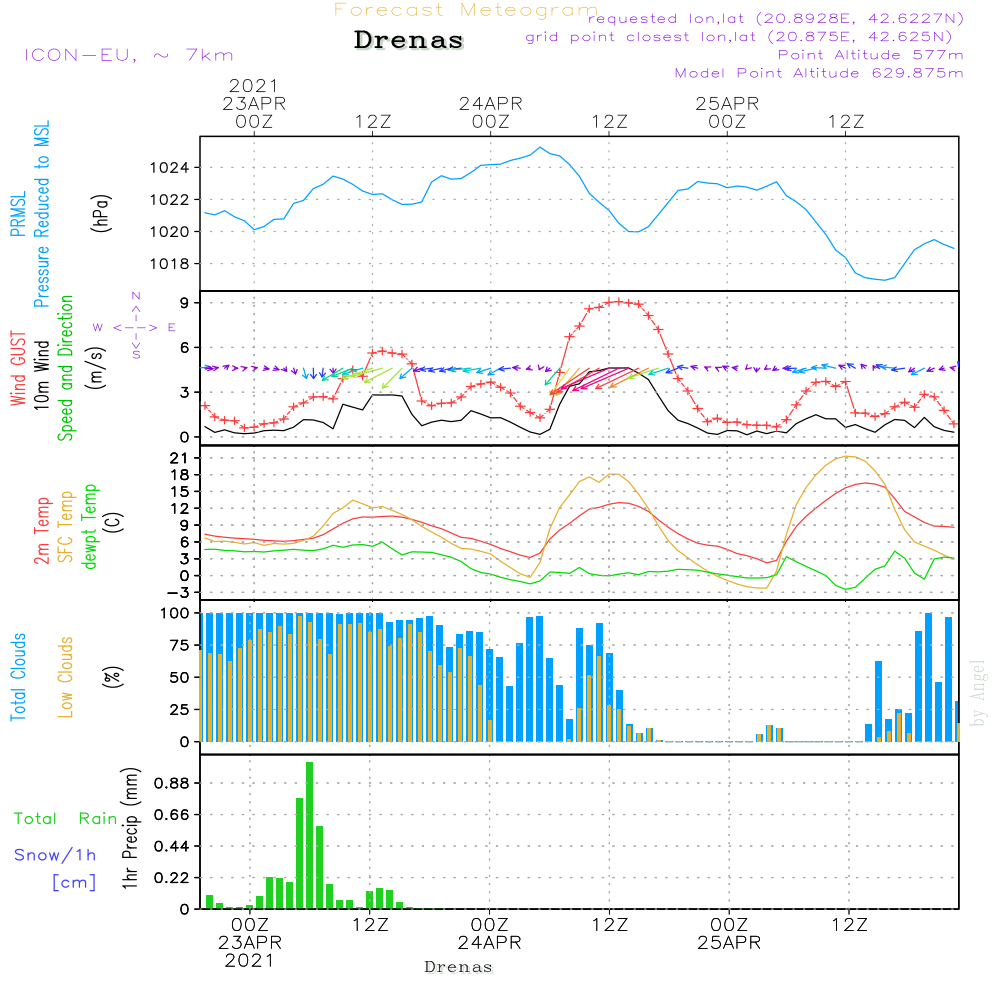The image size is (1000, 1000).
Task: Click the 'grid point closest lon,lat' line
Action: 739,37
